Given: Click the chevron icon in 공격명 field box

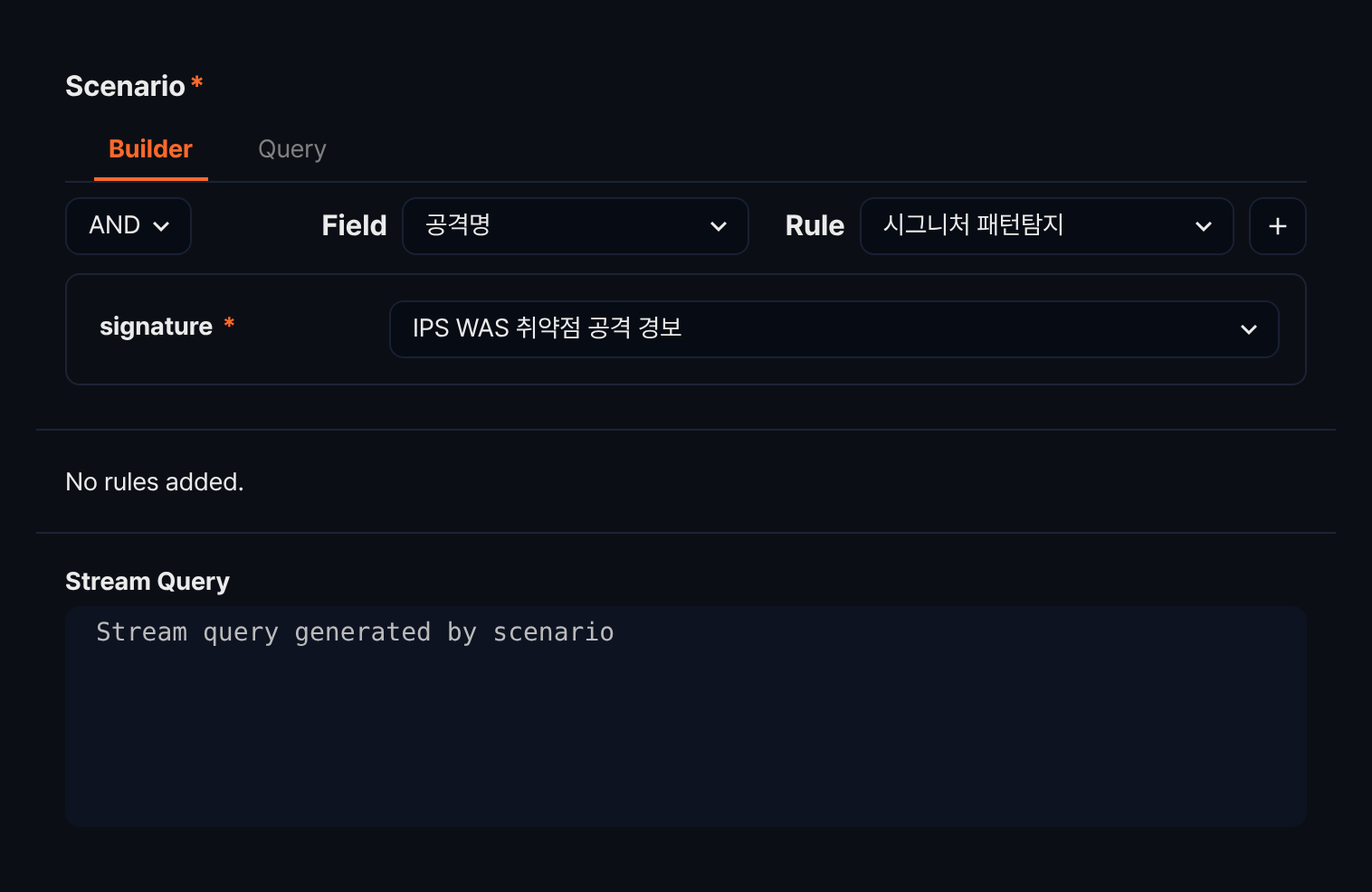Looking at the screenshot, I should click(x=719, y=226).
